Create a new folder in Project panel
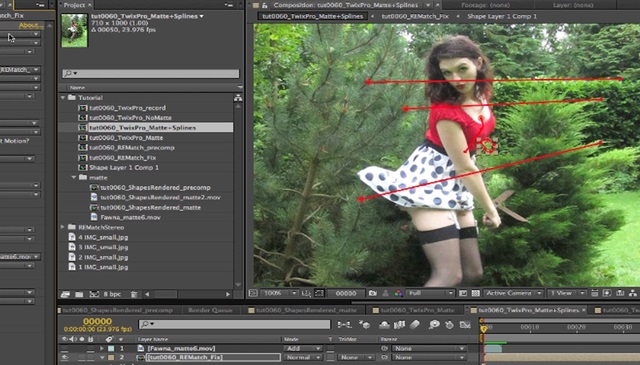 pos(79,294)
